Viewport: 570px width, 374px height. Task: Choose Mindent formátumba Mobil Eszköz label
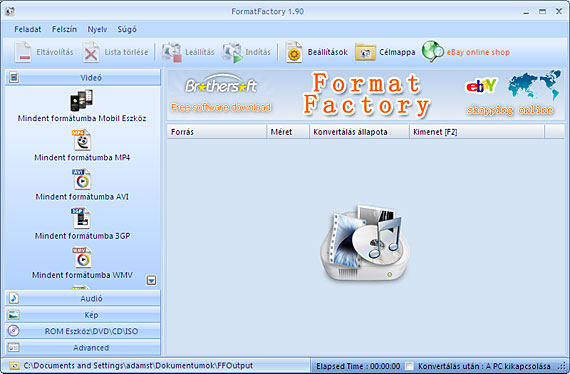[x=82, y=118]
